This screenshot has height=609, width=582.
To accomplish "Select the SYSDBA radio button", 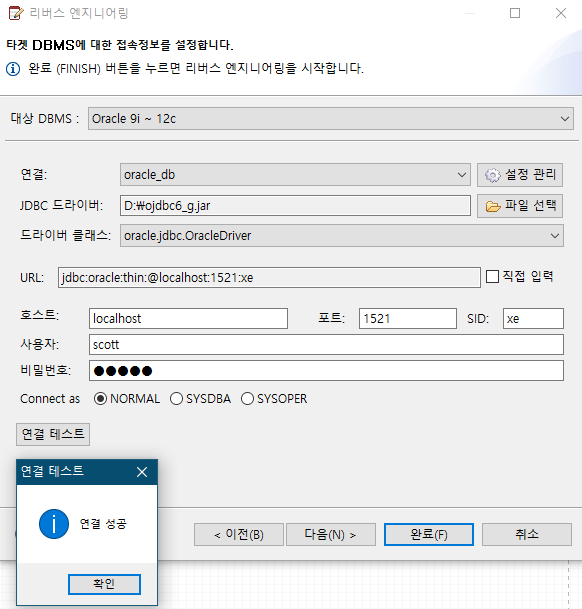I will click(x=176, y=399).
